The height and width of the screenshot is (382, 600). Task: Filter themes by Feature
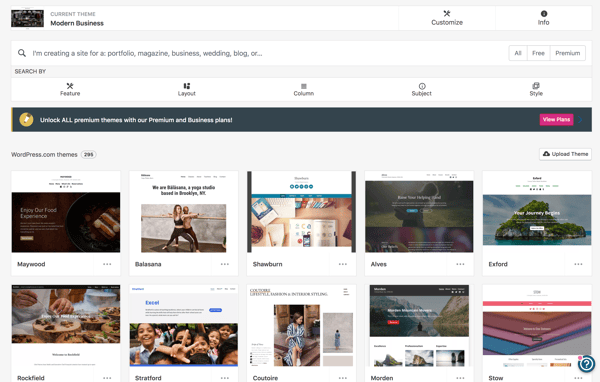point(70,90)
